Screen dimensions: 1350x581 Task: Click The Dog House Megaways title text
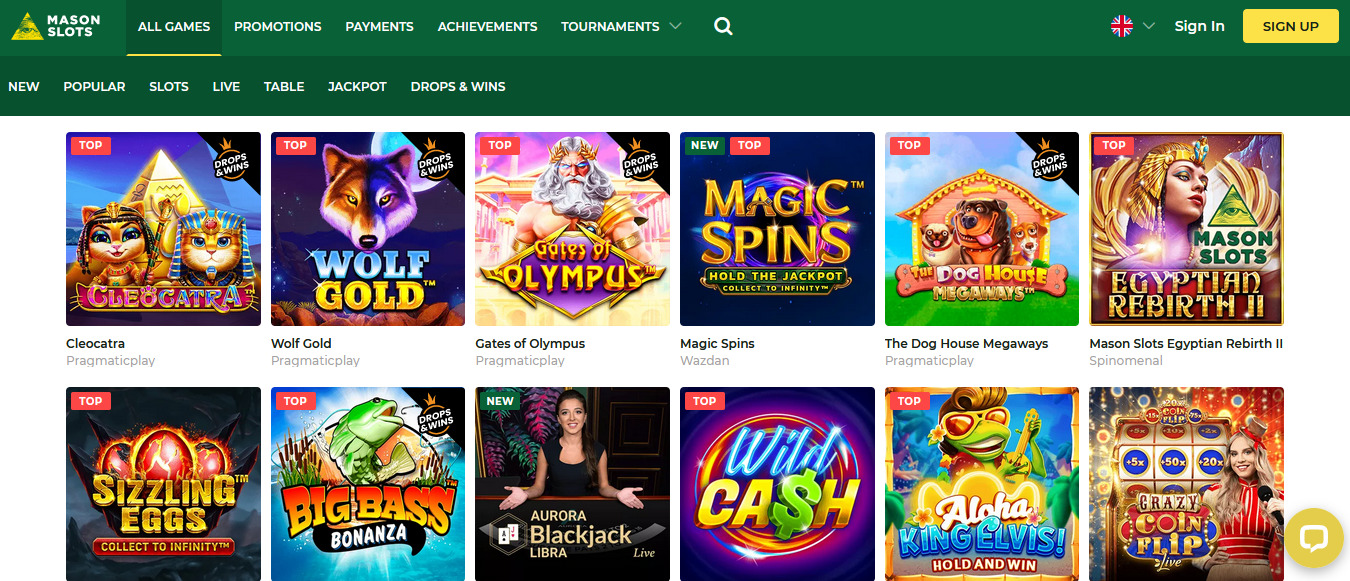[x=967, y=343]
